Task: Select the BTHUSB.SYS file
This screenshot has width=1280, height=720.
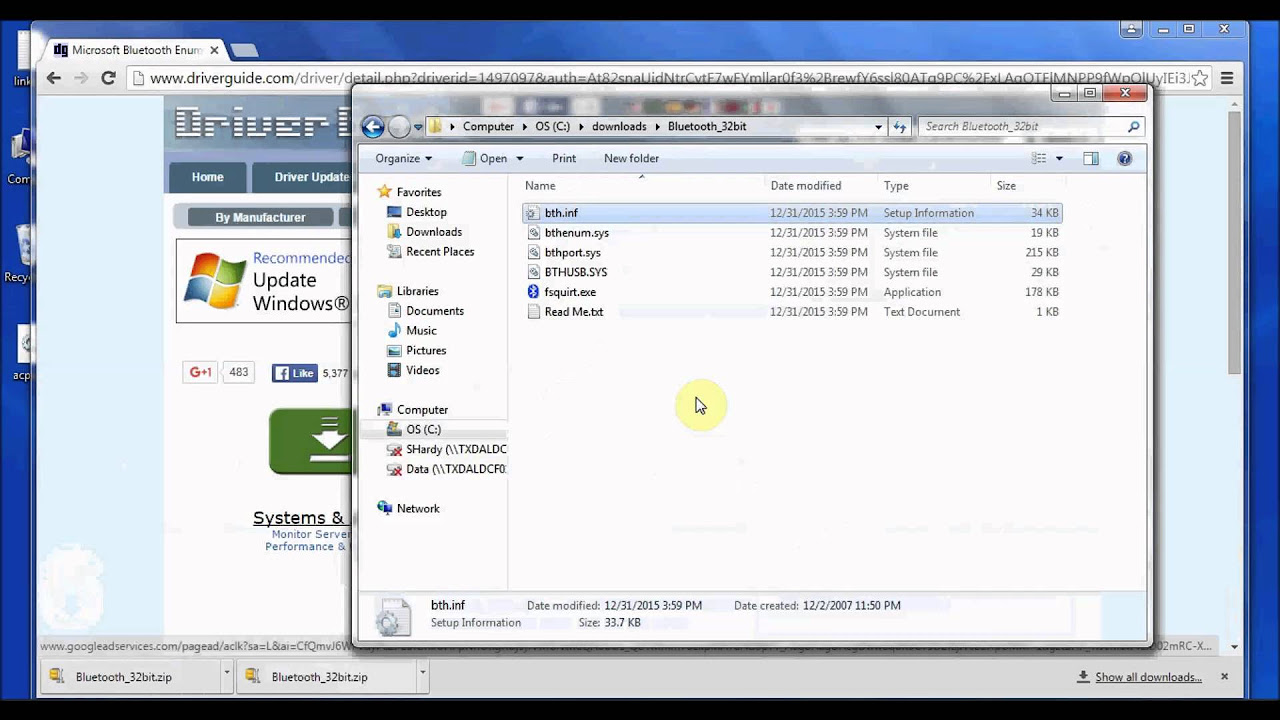Action: pyautogui.click(x=575, y=272)
